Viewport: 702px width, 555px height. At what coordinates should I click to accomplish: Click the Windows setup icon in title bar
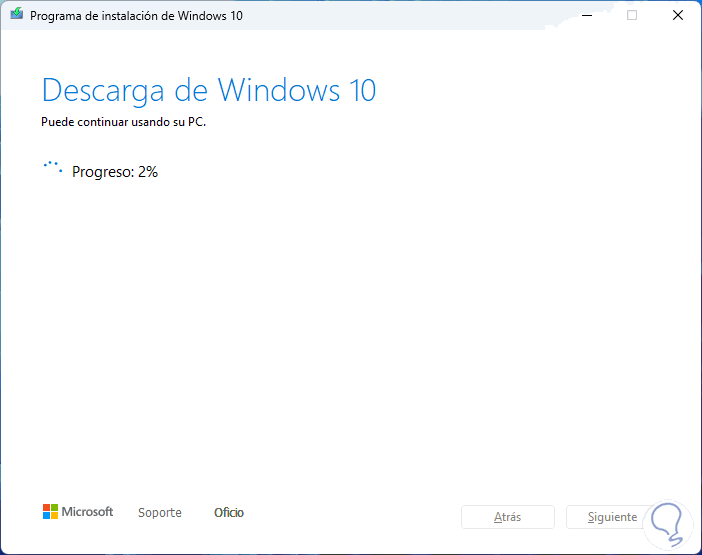click(x=17, y=14)
